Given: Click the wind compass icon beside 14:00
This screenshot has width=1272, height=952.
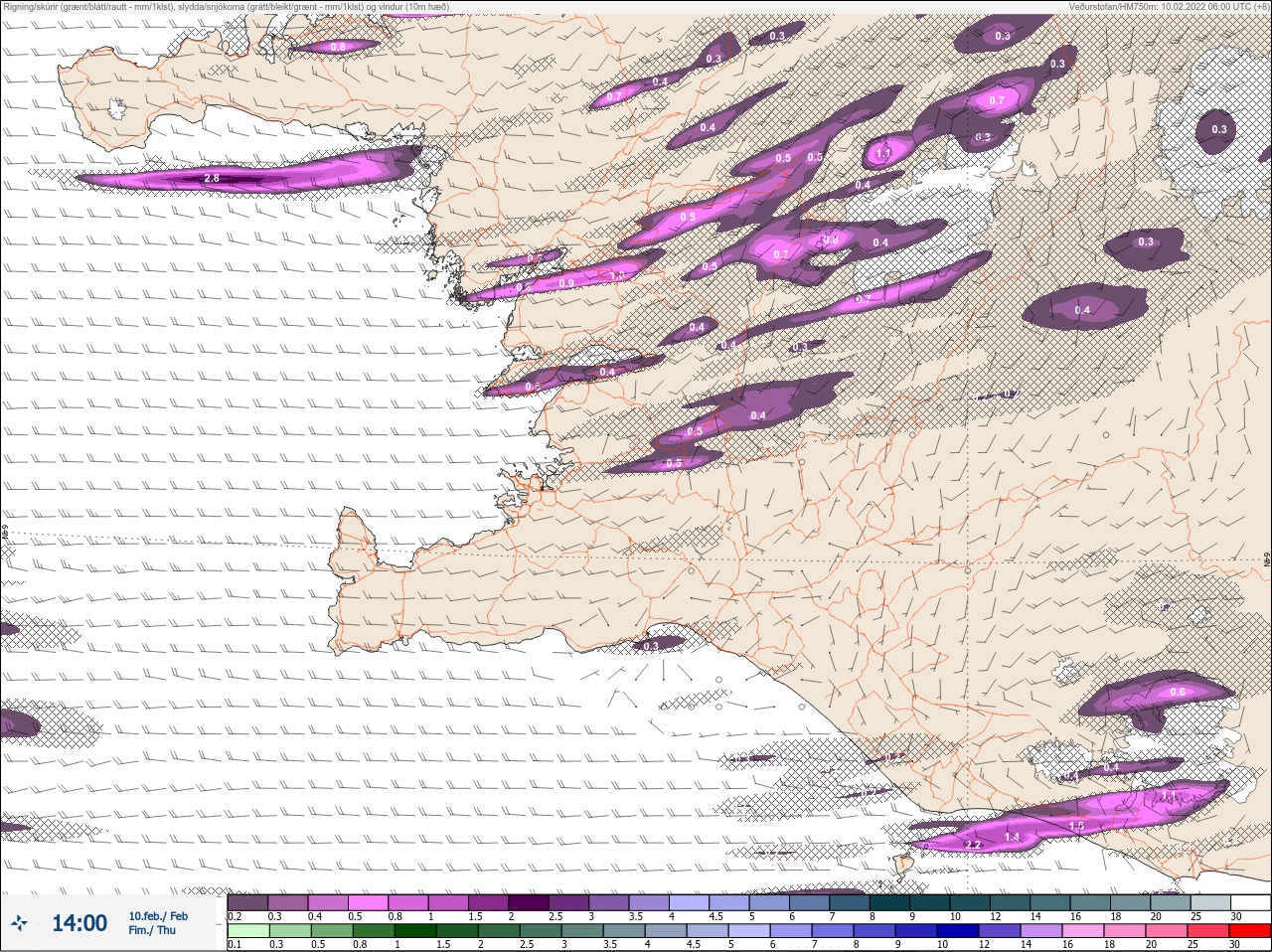Looking at the screenshot, I should pos(20,923).
